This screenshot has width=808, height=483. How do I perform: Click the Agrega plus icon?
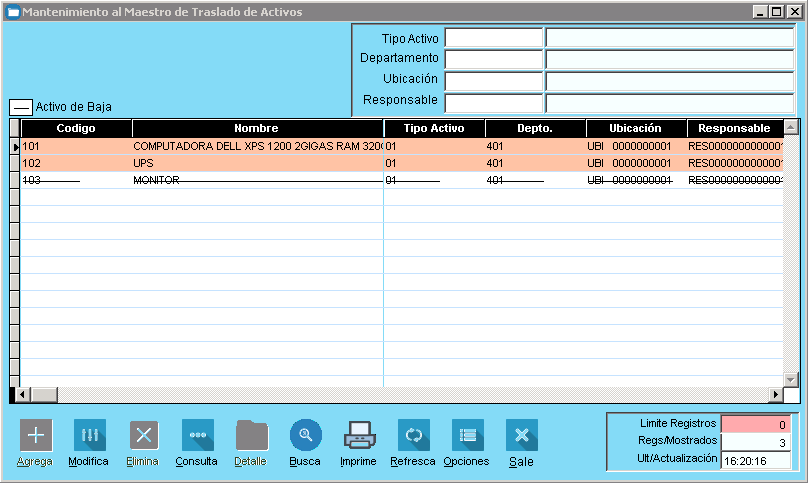coord(36,435)
